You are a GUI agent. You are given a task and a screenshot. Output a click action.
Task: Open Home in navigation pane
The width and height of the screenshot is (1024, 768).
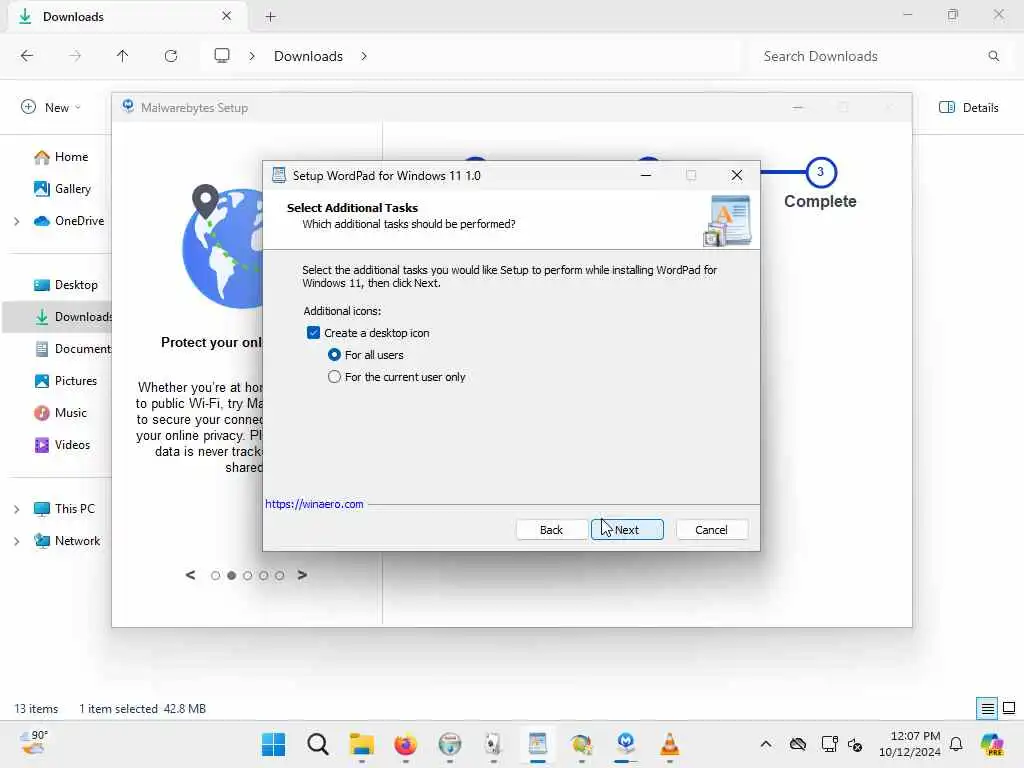click(x=61, y=157)
